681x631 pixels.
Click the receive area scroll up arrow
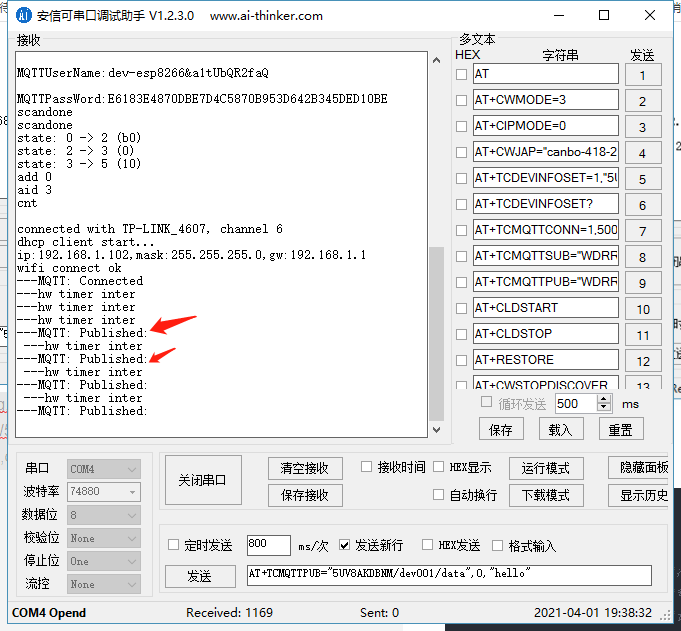pos(436,60)
